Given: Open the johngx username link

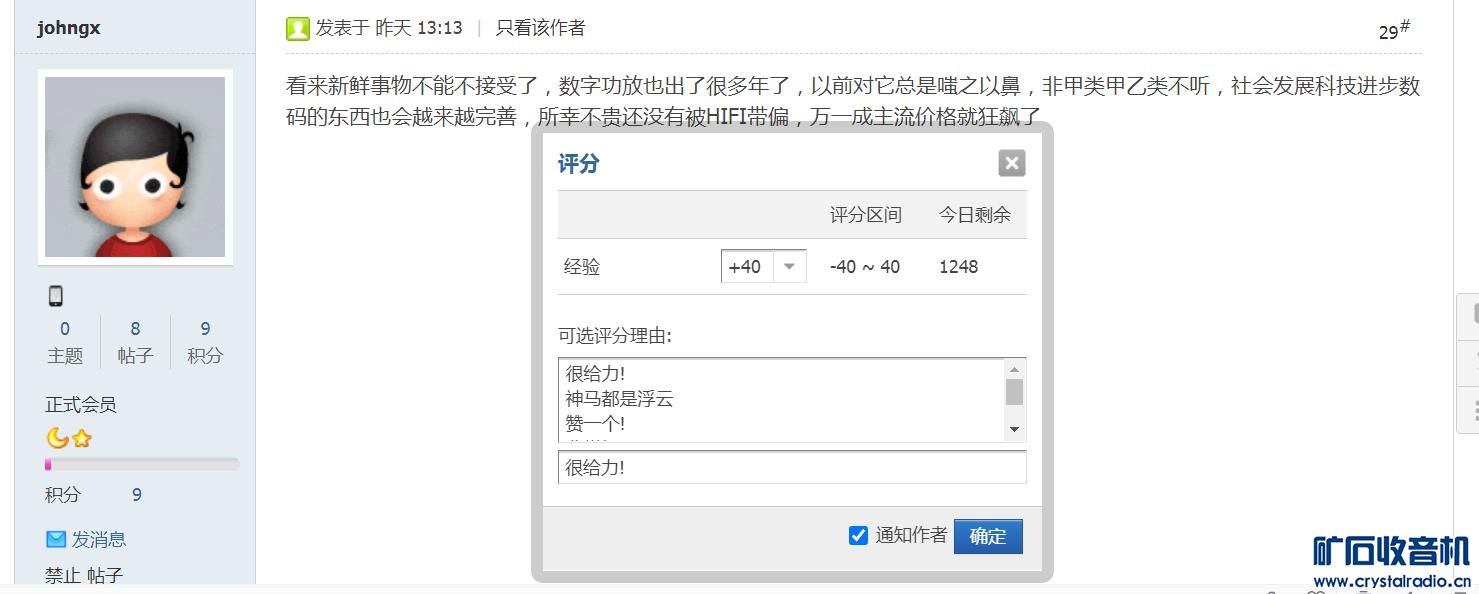Looking at the screenshot, I should 69,28.
